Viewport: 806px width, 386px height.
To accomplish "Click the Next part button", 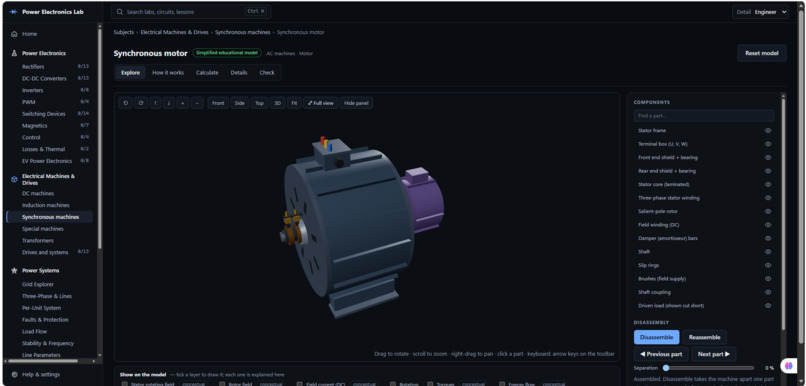I will click(713, 354).
